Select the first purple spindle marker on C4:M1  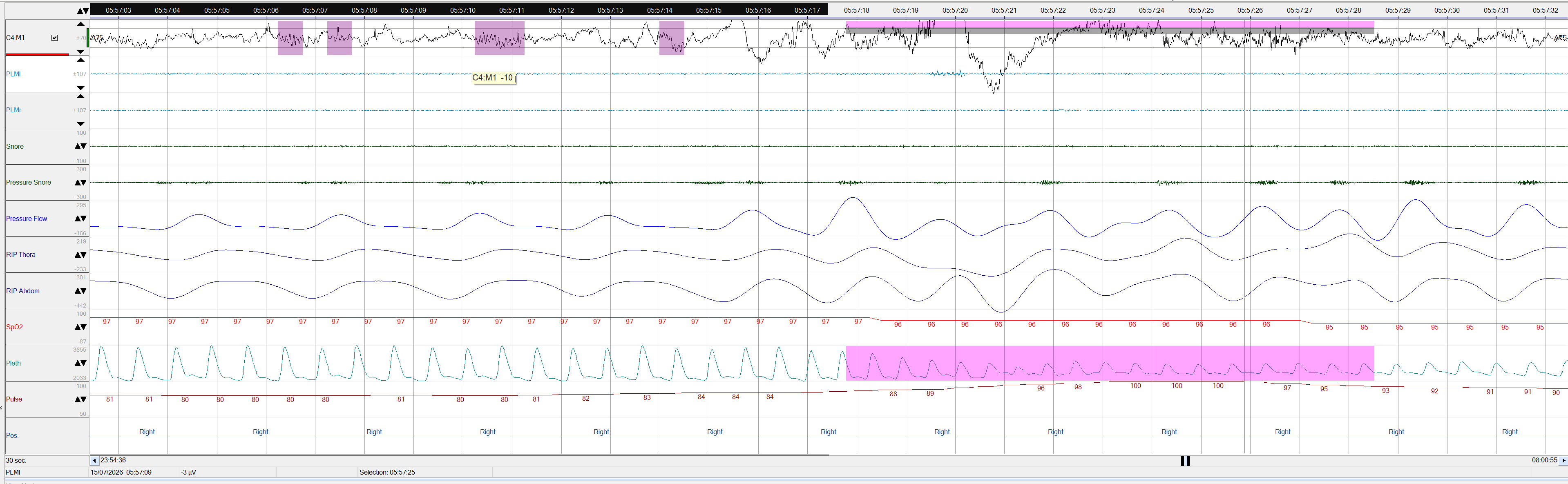[x=290, y=38]
